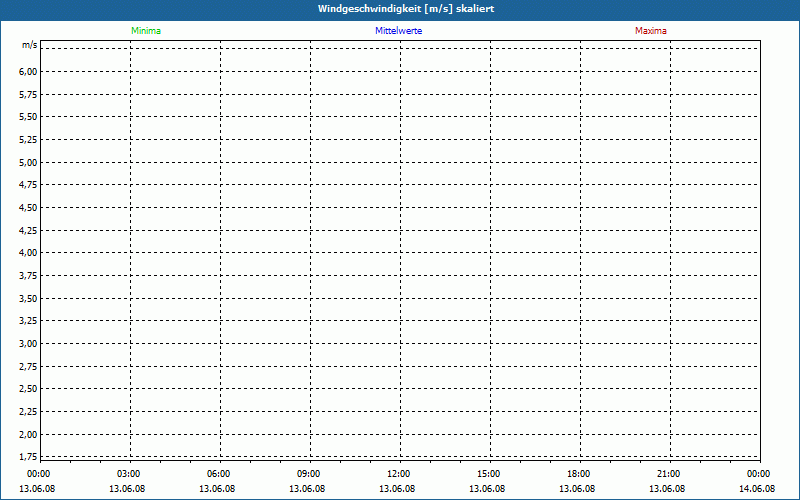Click the 18:00 time axis label
Image resolution: width=800 pixels, height=500 pixels.
tap(579, 474)
